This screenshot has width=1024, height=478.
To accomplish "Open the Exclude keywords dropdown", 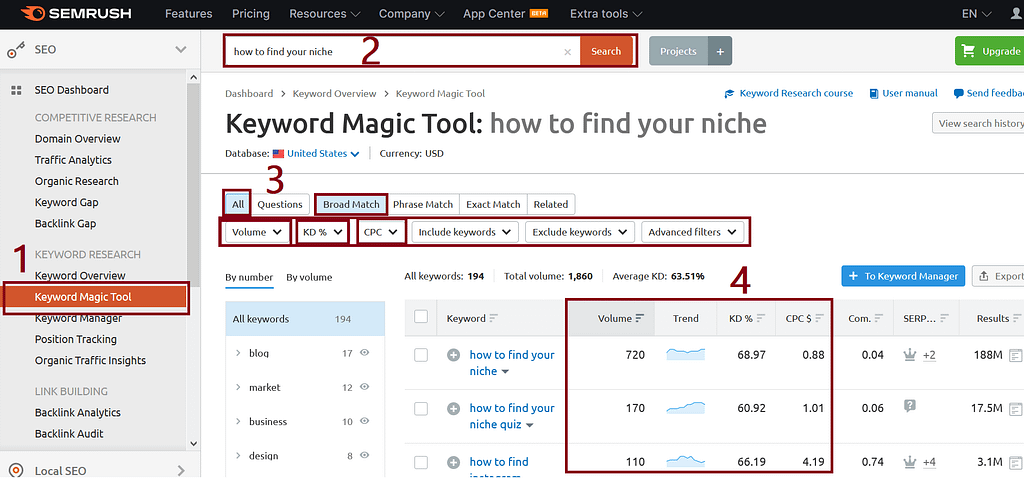I will click(580, 232).
